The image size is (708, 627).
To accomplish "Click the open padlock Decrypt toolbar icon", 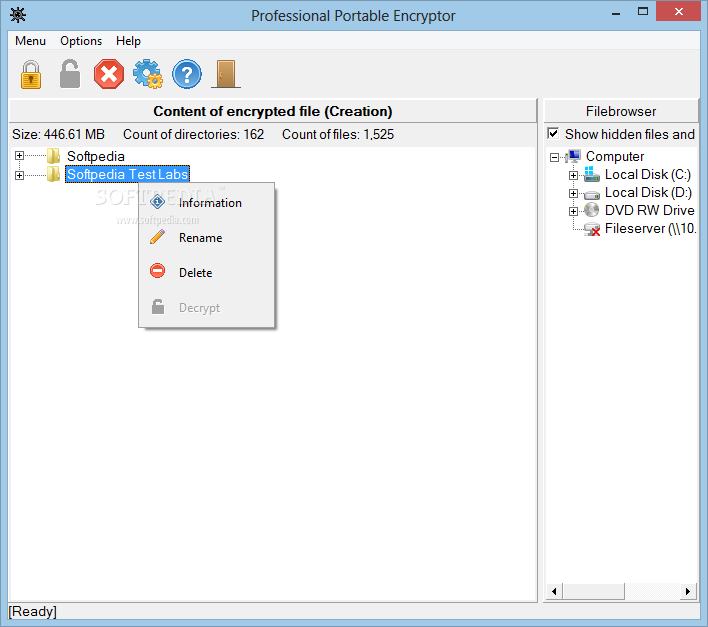I will coord(70,74).
